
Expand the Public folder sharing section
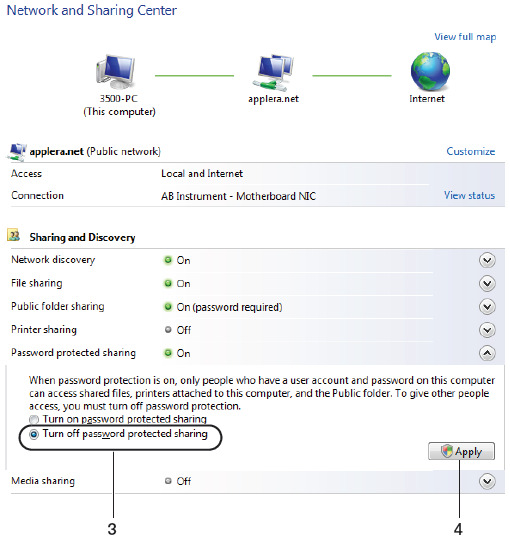[x=487, y=306]
